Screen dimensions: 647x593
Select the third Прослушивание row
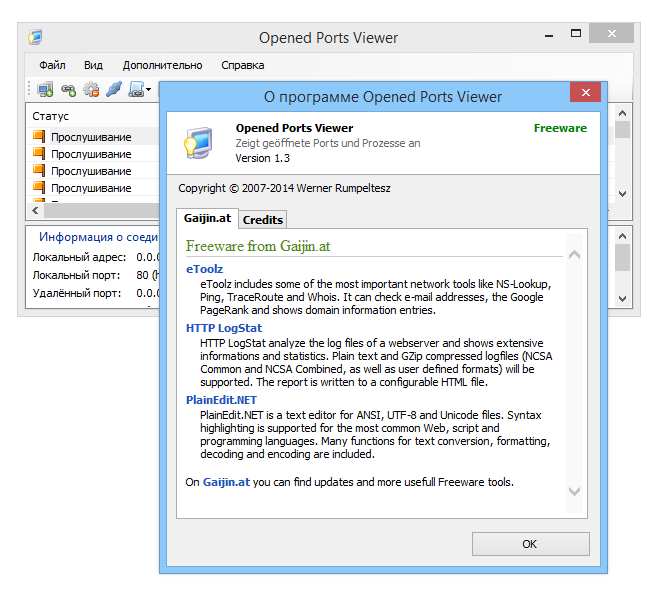(91, 171)
